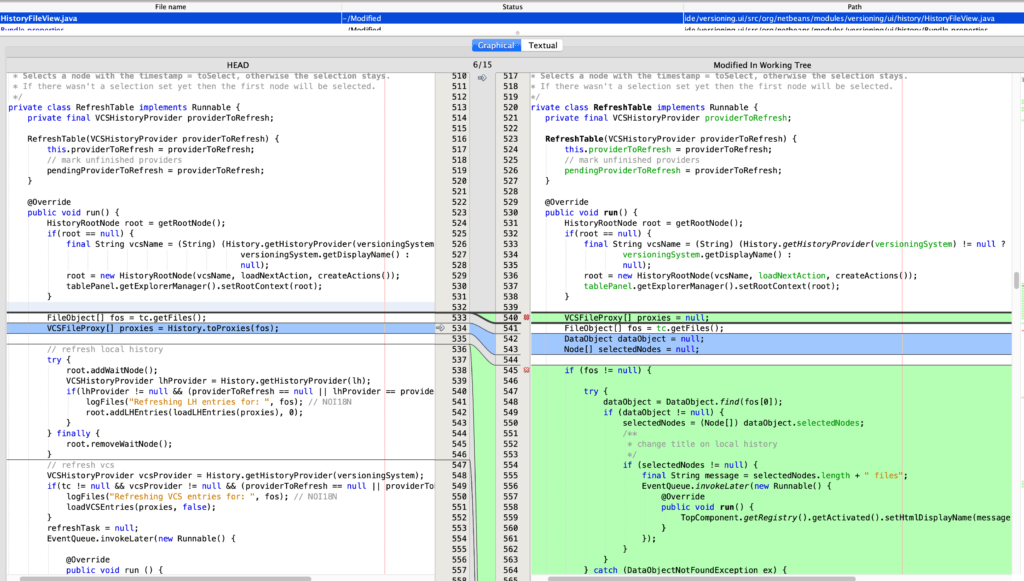This screenshot has width=1024, height=581.
Task: Sort by the File name column header
Action: 170,6
